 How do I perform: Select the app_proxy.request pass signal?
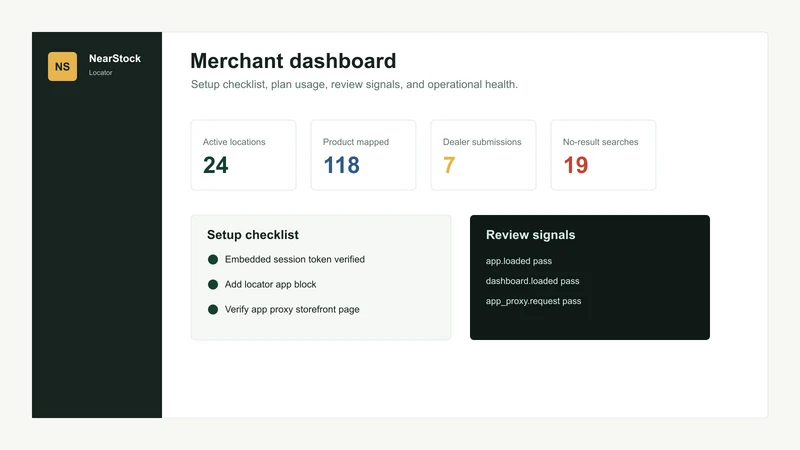coord(534,301)
